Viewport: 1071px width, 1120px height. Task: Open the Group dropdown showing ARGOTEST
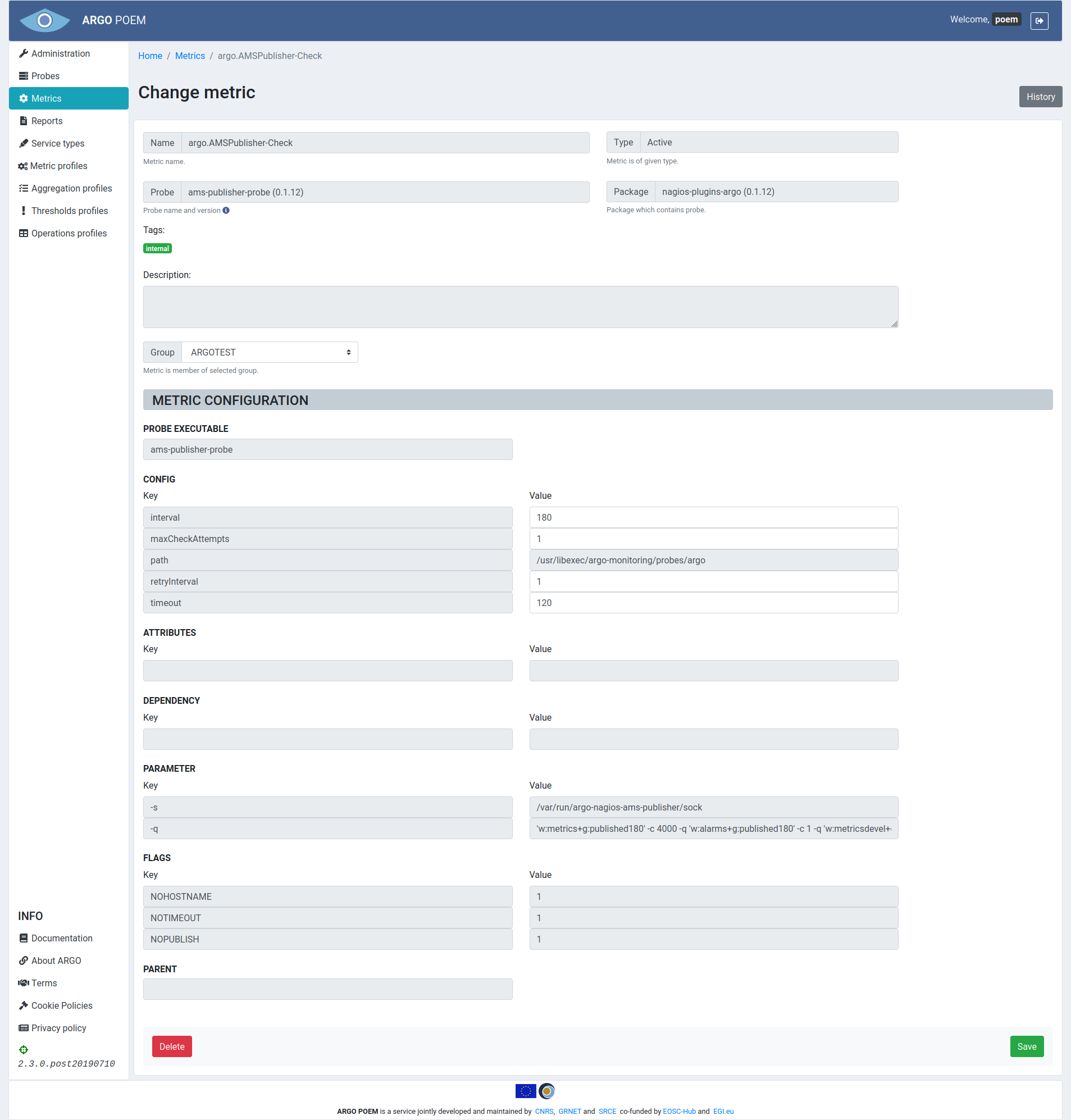(x=270, y=352)
